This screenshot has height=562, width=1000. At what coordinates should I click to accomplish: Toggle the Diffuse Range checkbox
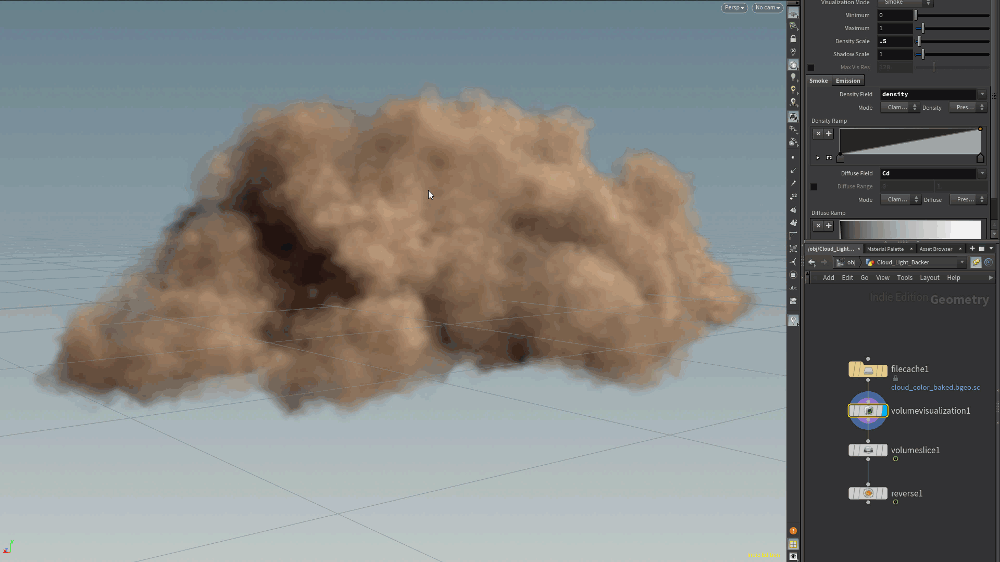click(814, 186)
